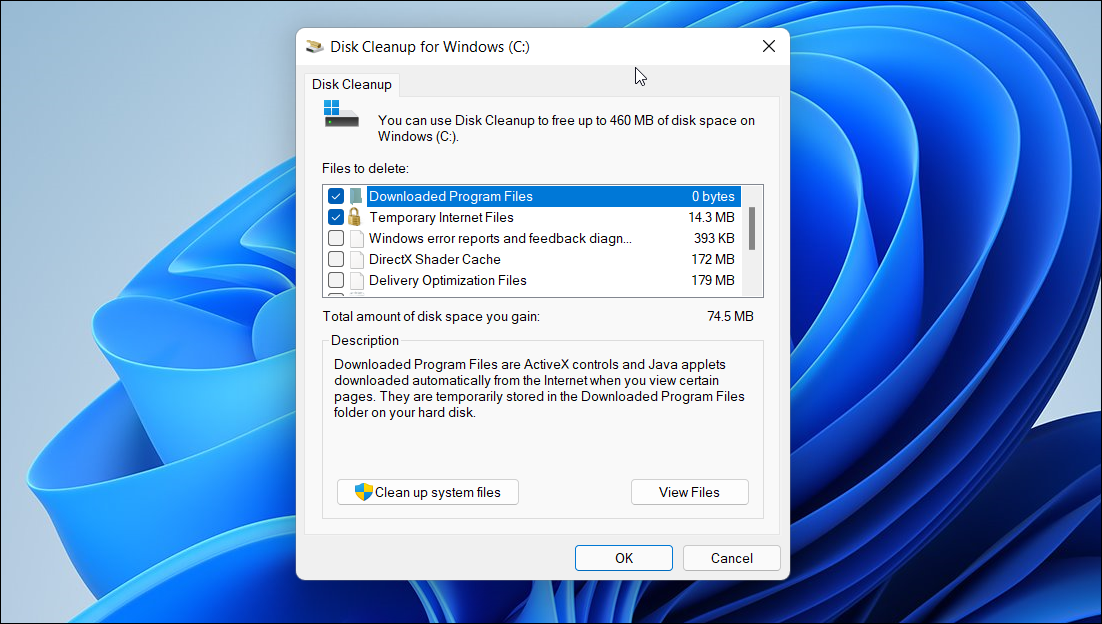Open Clean up system files
1102x624 pixels.
tap(427, 492)
